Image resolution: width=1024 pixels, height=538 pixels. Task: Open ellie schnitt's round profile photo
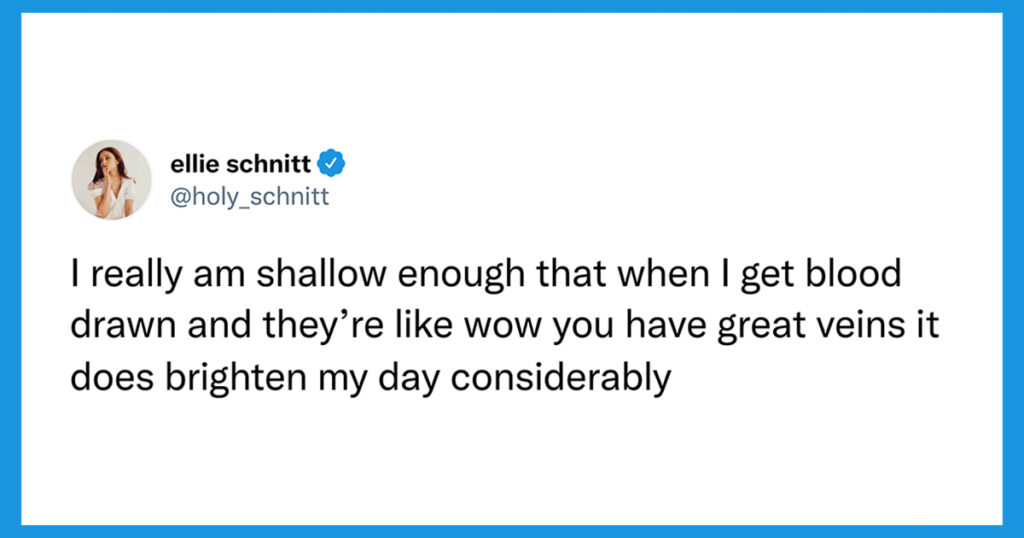click(112, 180)
